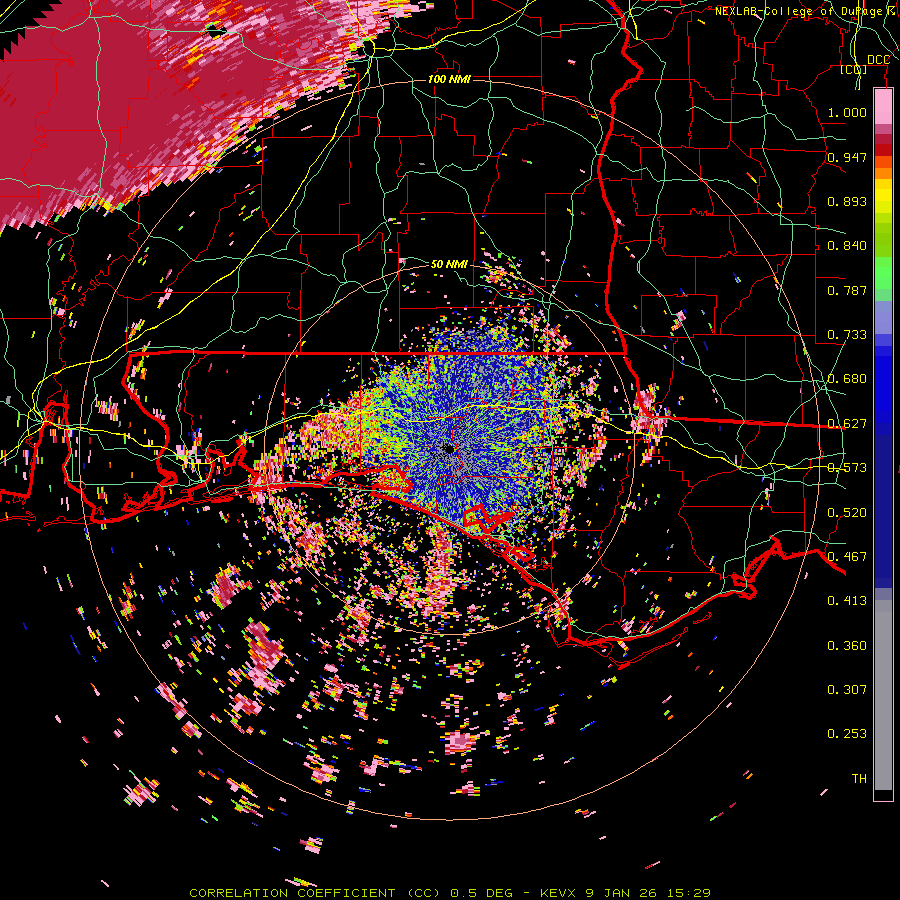Click the 0.520 legend value
Viewport: 900px width, 900px height.
[x=847, y=513]
